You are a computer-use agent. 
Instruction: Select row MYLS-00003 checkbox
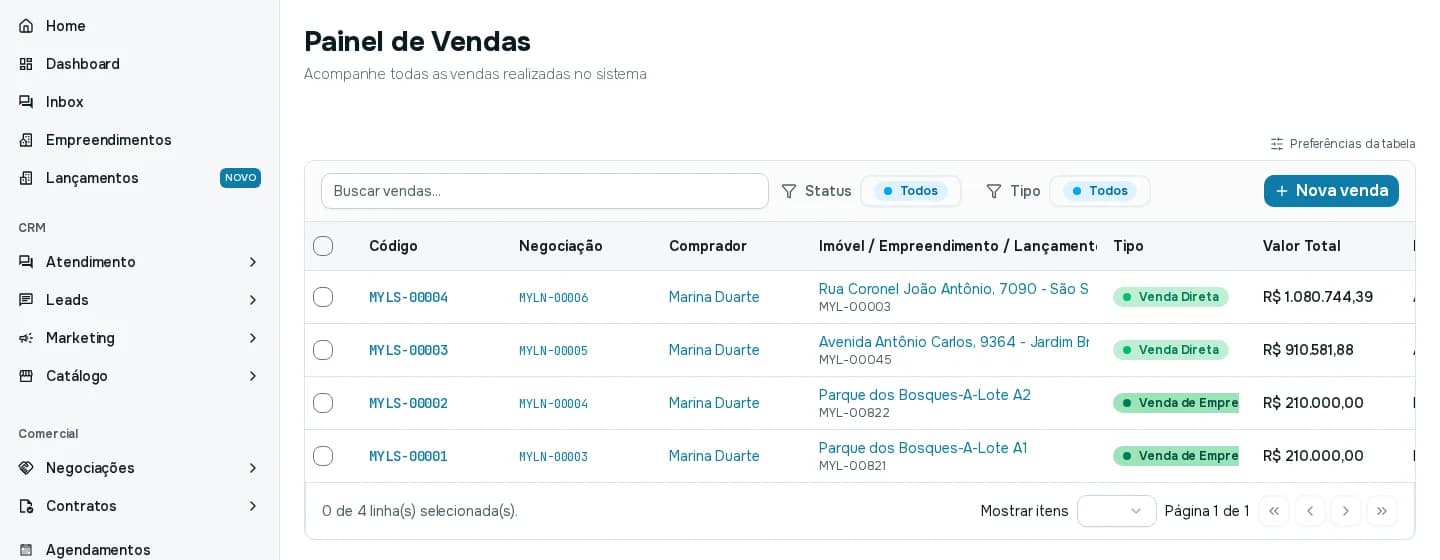323,350
